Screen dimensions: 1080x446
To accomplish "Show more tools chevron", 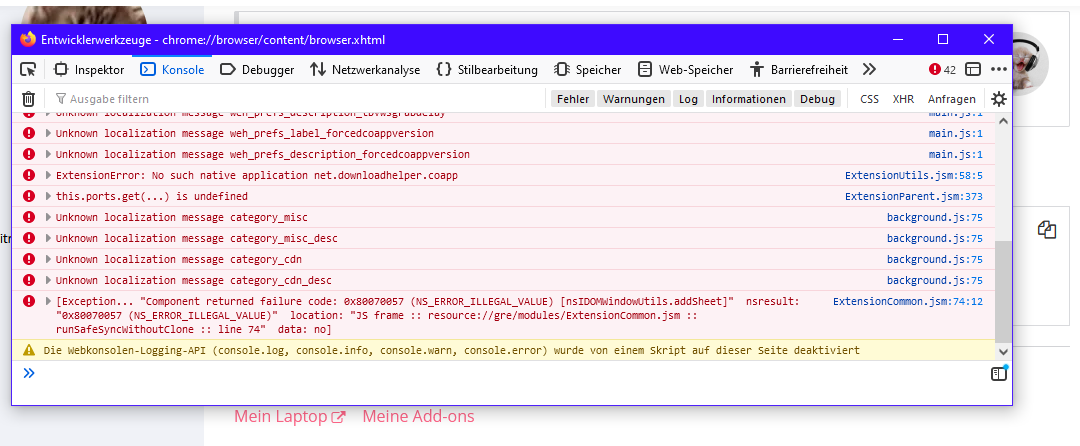I will tap(869, 70).
